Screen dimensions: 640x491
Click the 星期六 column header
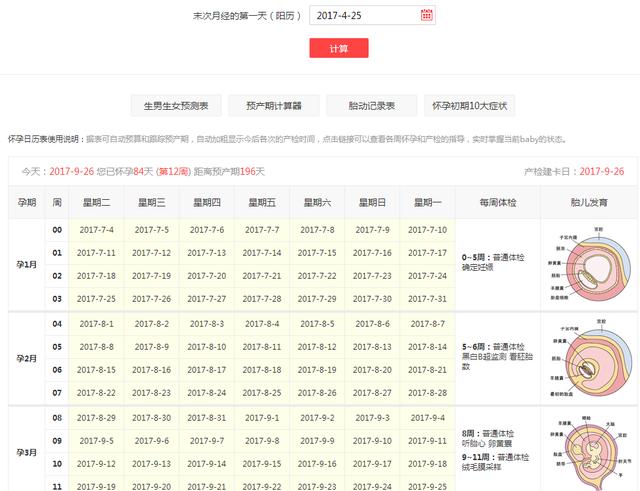[317, 203]
